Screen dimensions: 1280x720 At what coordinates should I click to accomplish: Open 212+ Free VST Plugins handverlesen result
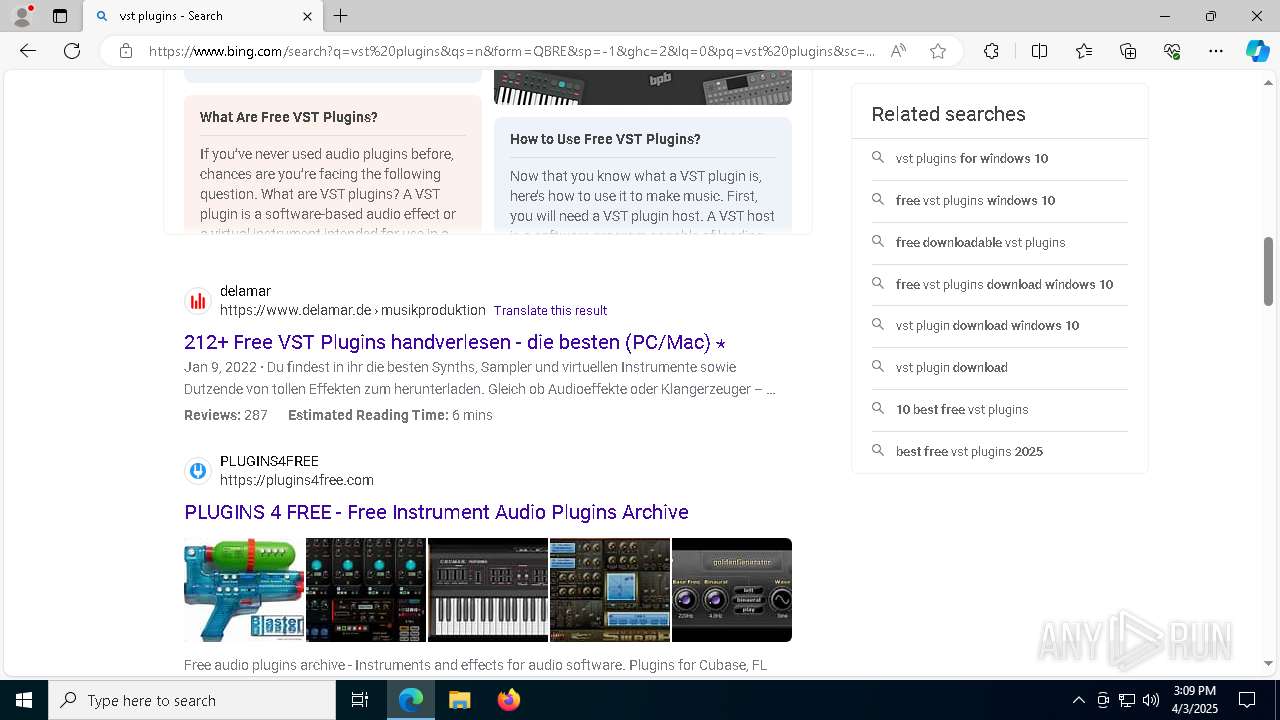point(455,342)
